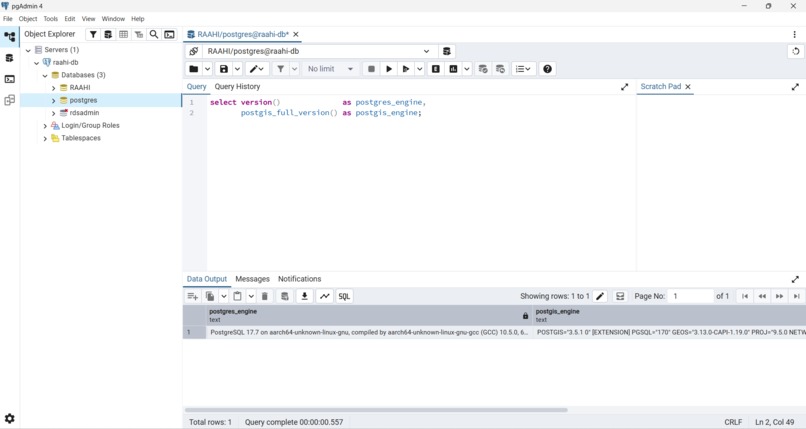Viewport: 806px width, 429px height.
Task: Click the Add row icon in Data Output
Action: click(193, 296)
